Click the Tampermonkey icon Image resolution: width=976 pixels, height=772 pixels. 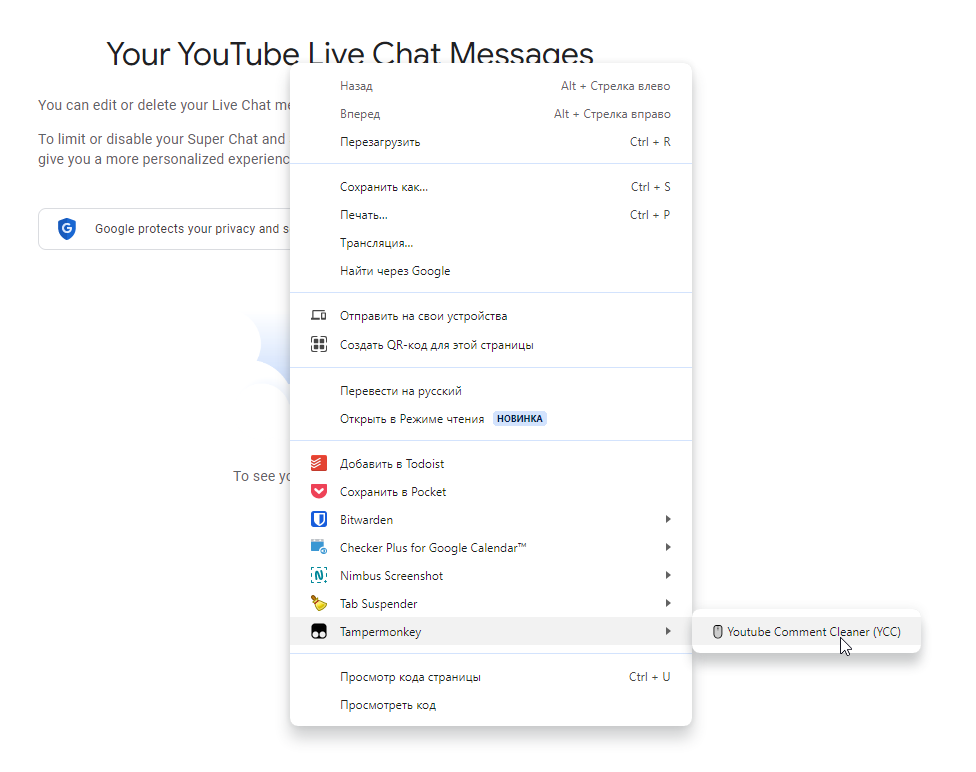click(319, 631)
